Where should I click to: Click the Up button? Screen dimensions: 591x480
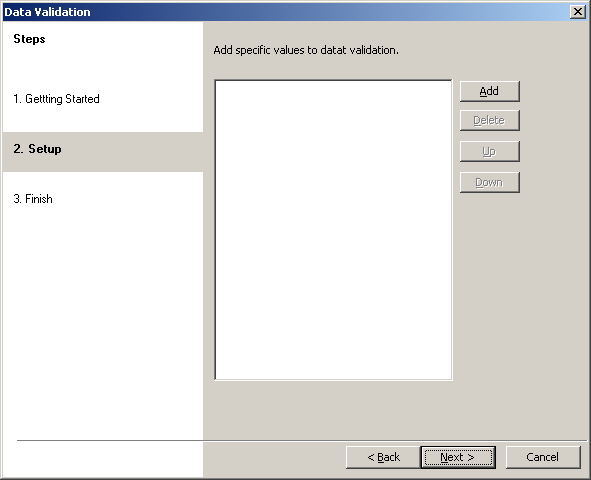coord(490,151)
